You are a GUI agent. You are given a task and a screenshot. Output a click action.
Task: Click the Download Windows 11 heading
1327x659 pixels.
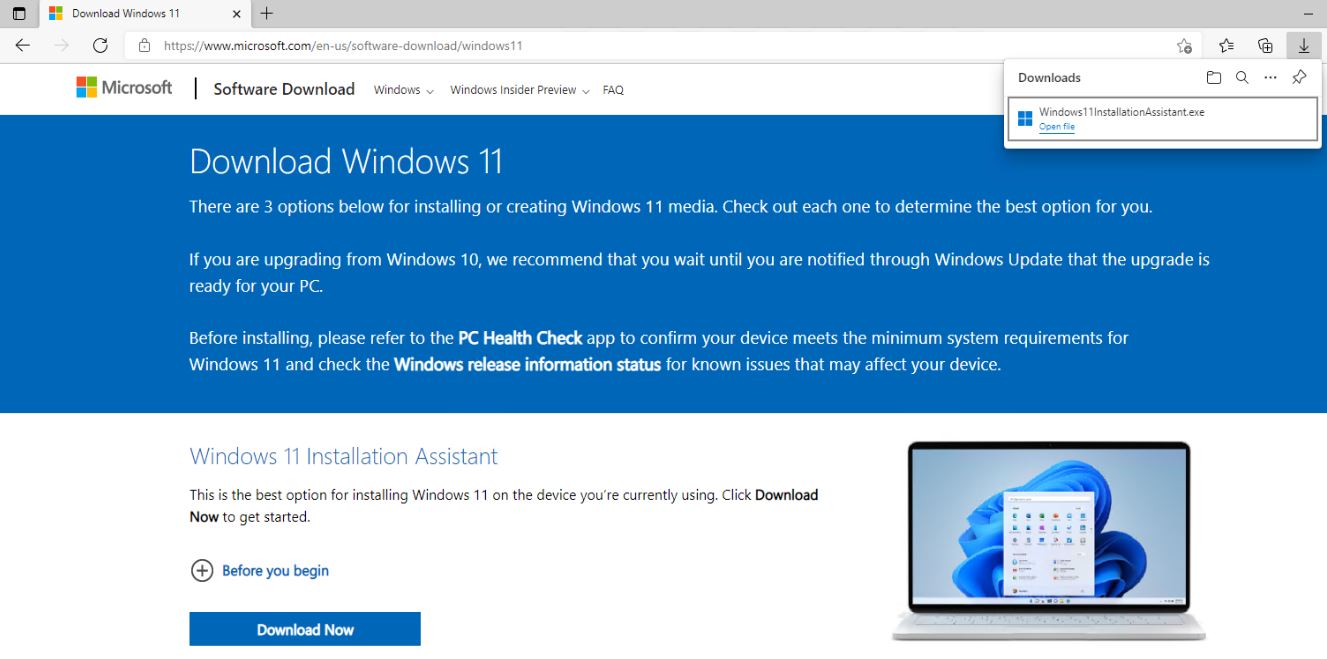(346, 162)
